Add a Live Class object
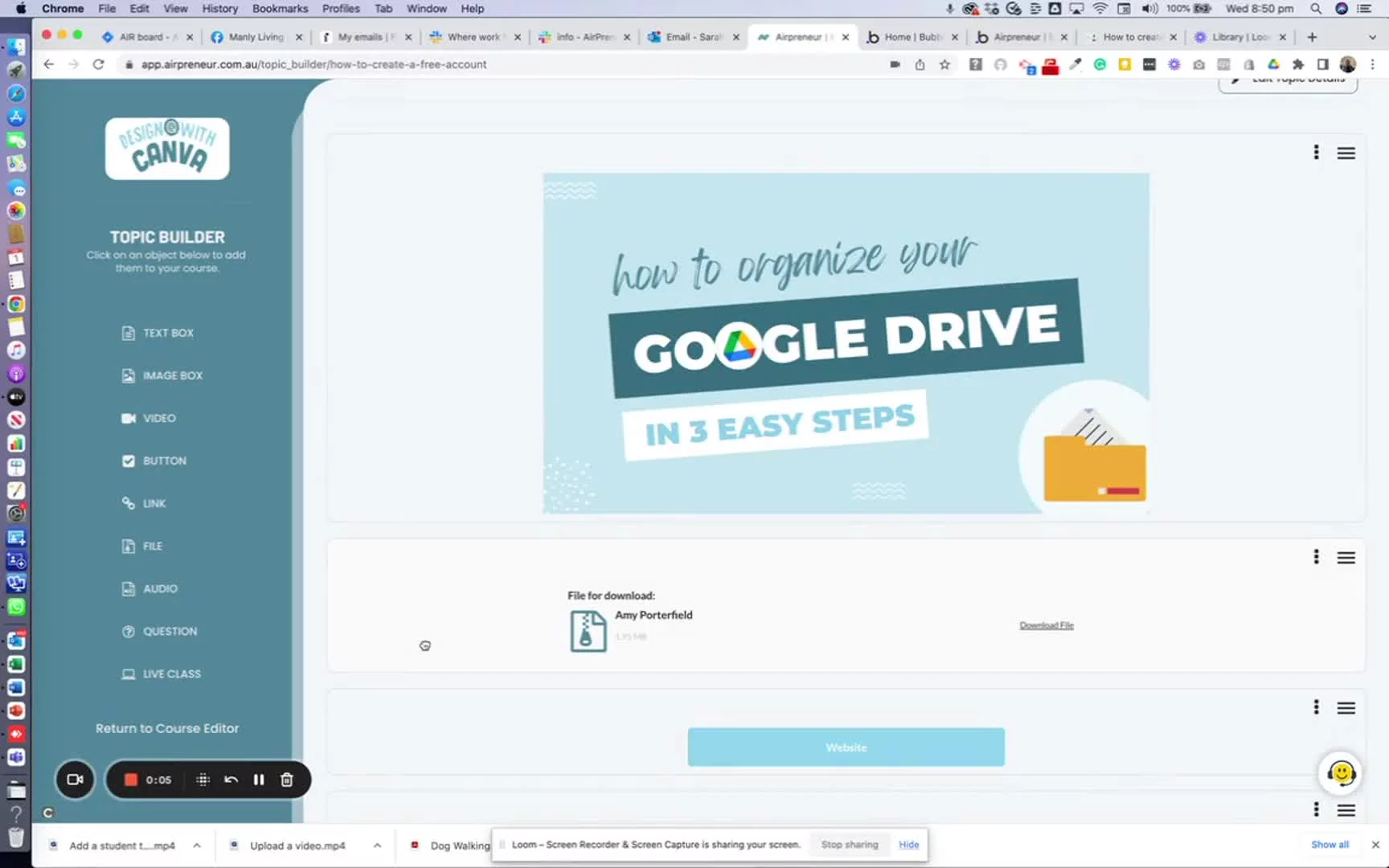The image size is (1389, 868). coord(162,674)
